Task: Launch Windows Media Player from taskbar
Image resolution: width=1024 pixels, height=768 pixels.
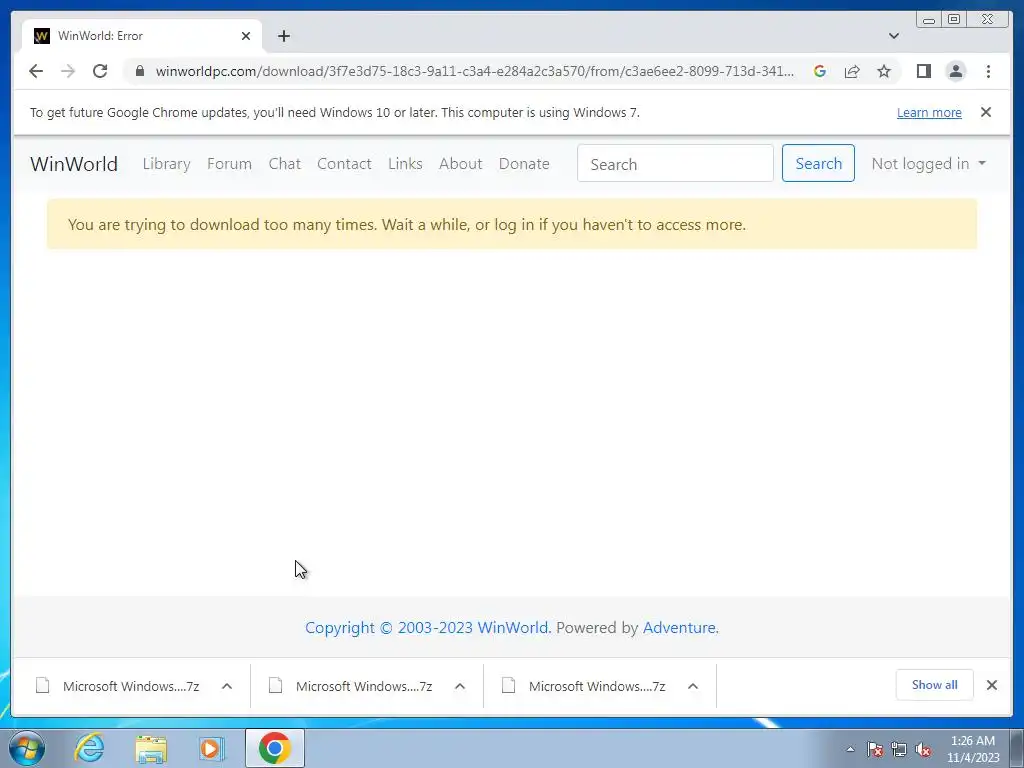Action: click(212, 748)
